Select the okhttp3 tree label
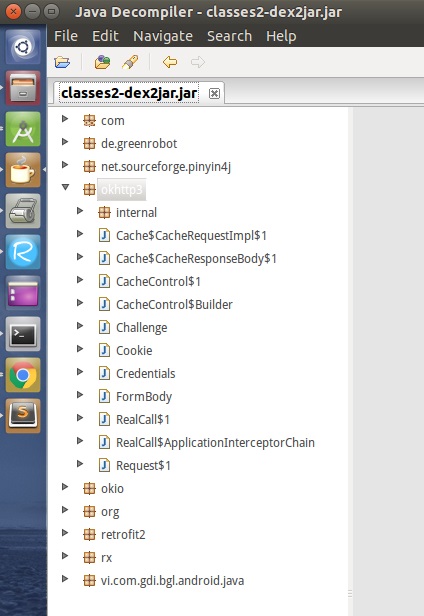424x616 pixels. [x=121, y=190]
